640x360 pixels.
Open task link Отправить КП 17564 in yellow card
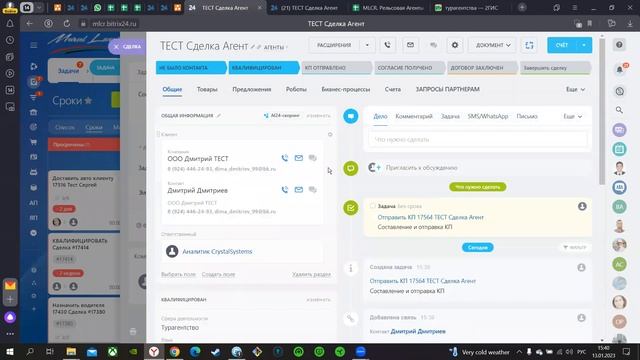pos(431,217)
